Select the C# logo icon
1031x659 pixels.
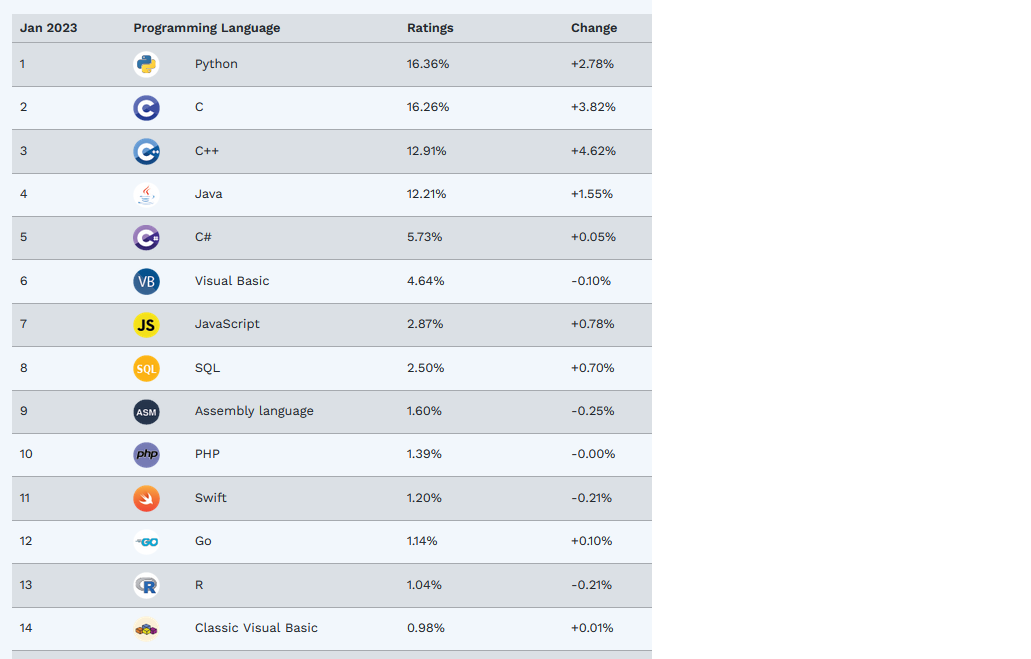(146, 237)
